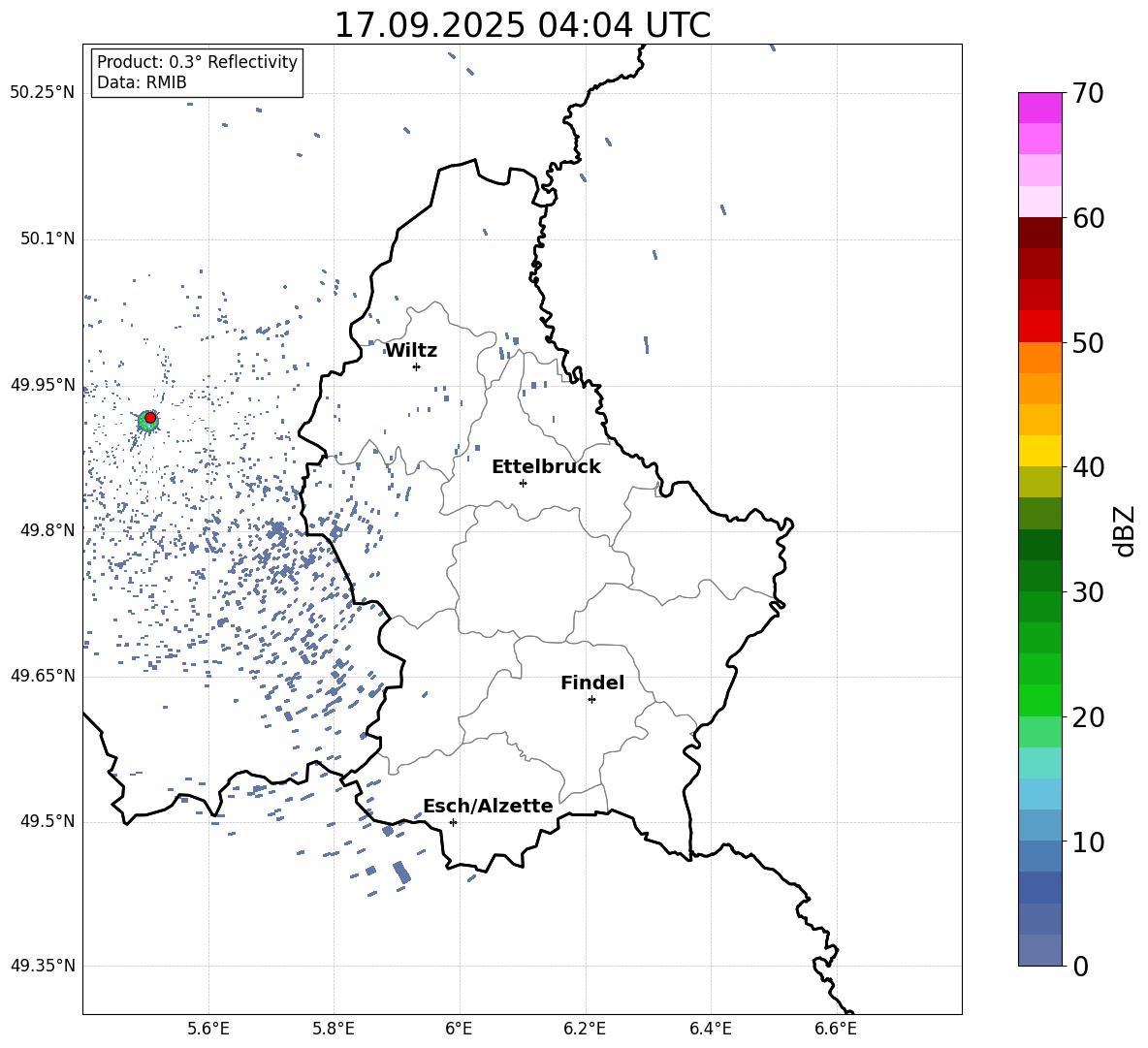
Task: Click the Esch/Alzette city label
Action: click(488, 806)
